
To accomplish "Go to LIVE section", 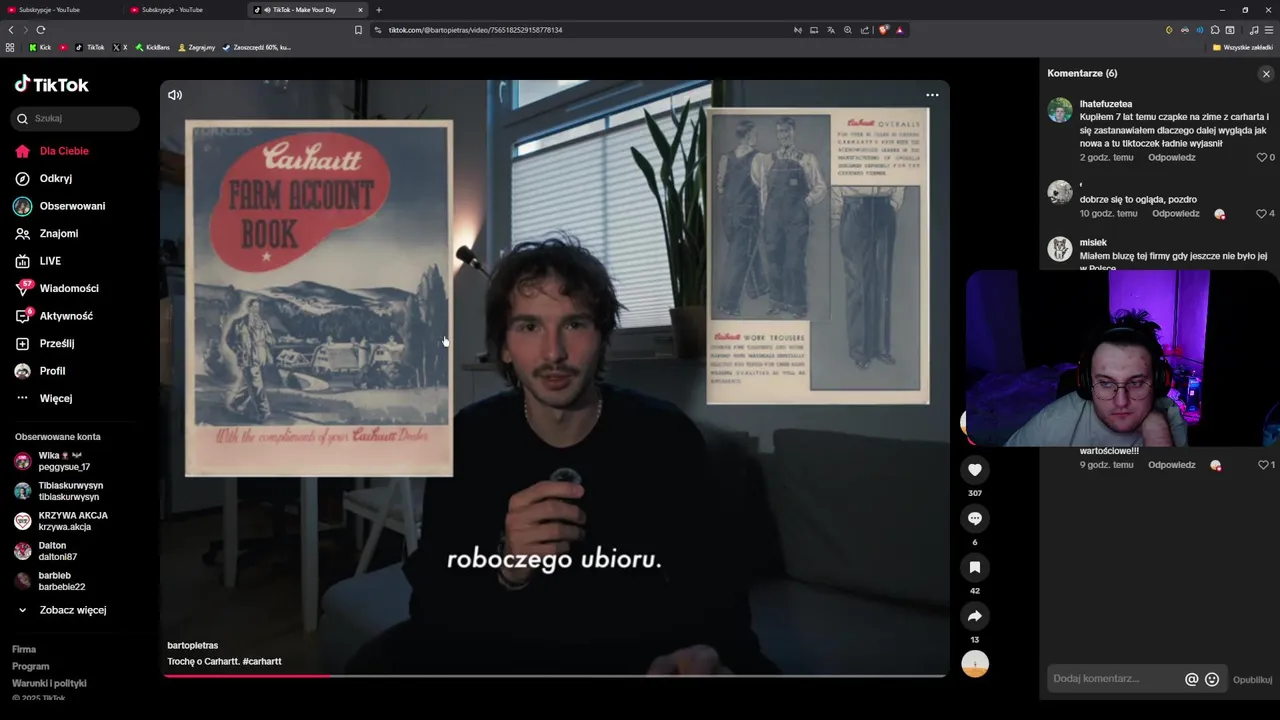I will click(x=50, y=261).
